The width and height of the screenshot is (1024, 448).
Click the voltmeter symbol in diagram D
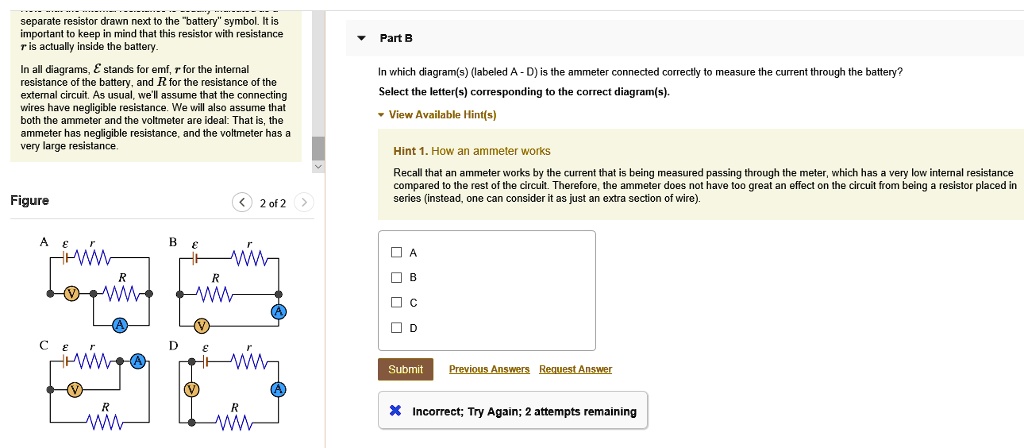(191, 390)
